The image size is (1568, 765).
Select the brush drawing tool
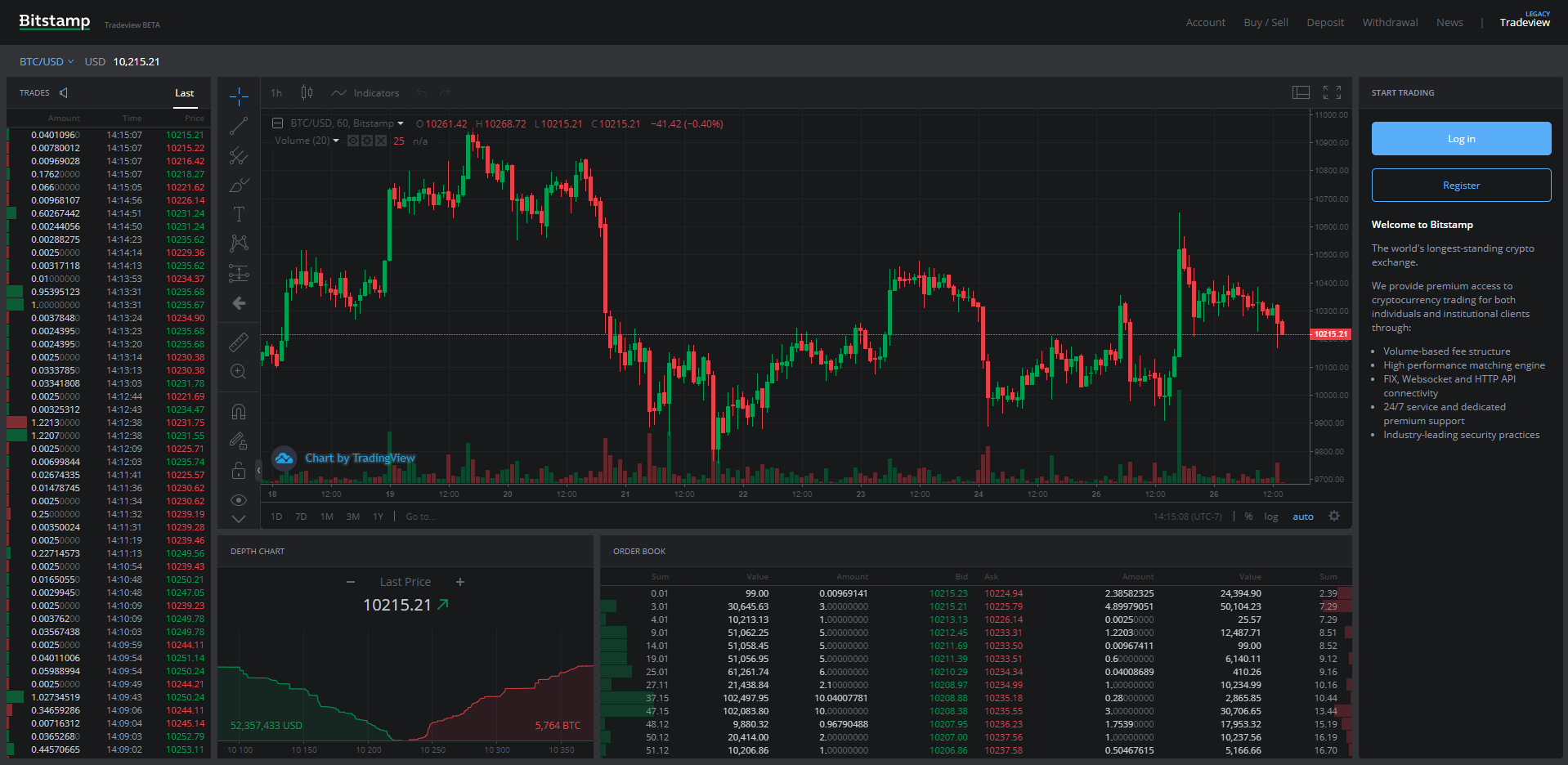tap(239, 186)
